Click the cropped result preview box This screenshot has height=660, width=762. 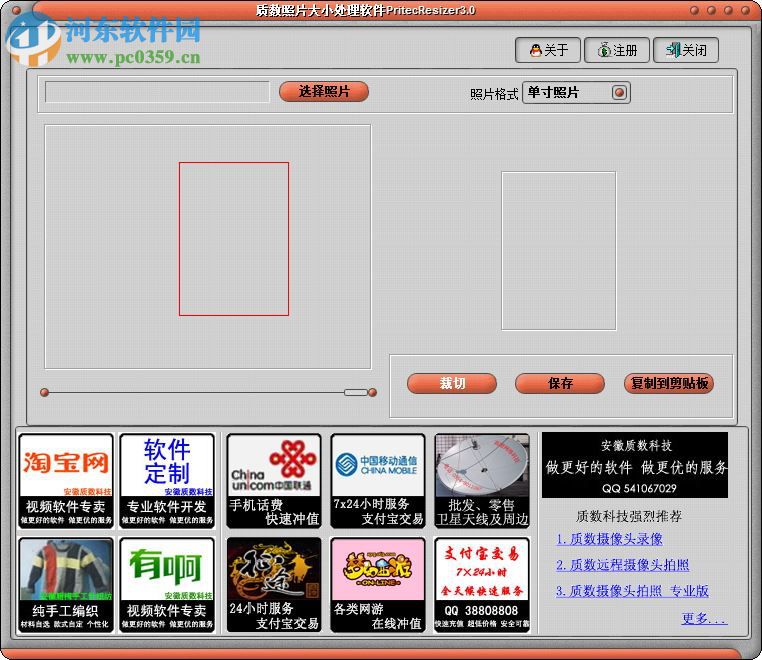point(559,251)
